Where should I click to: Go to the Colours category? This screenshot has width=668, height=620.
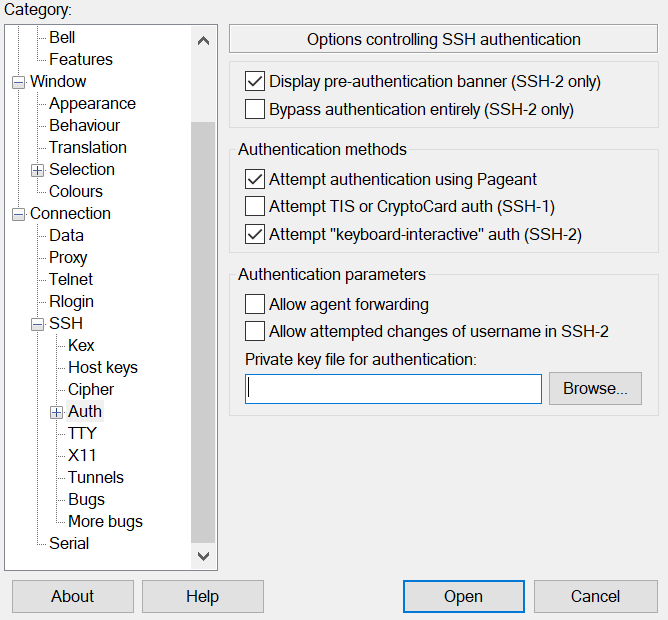point(76,191)
